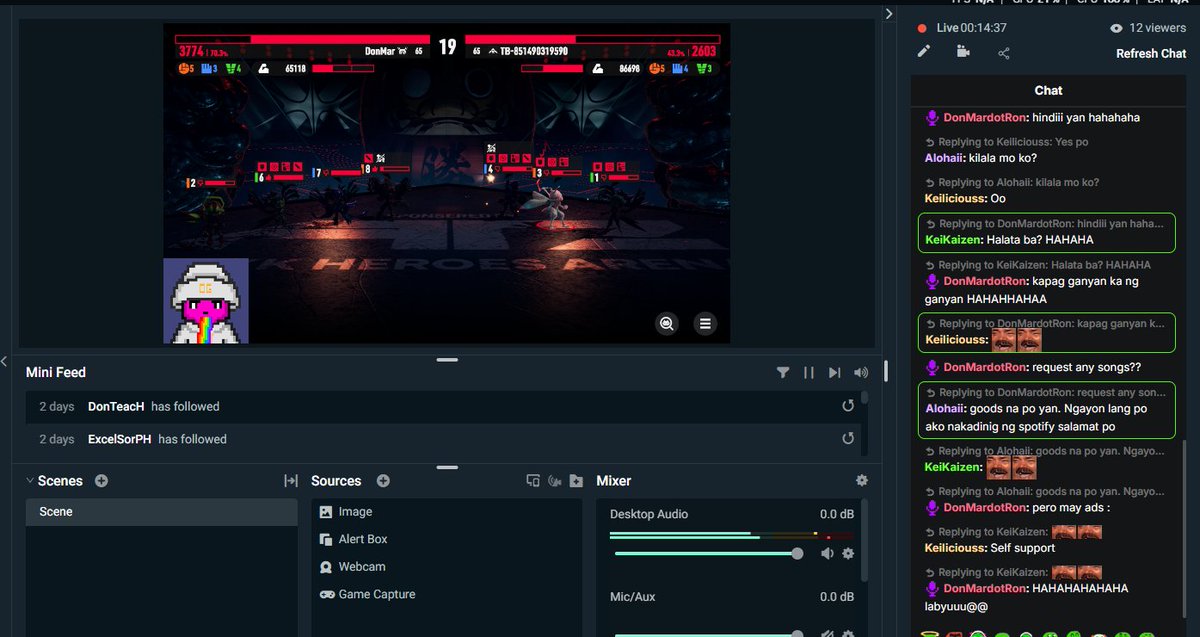This screenshot has height=637, width=1200.
Task: Click Refresh Chat
Action: (x=1151, y=54)
